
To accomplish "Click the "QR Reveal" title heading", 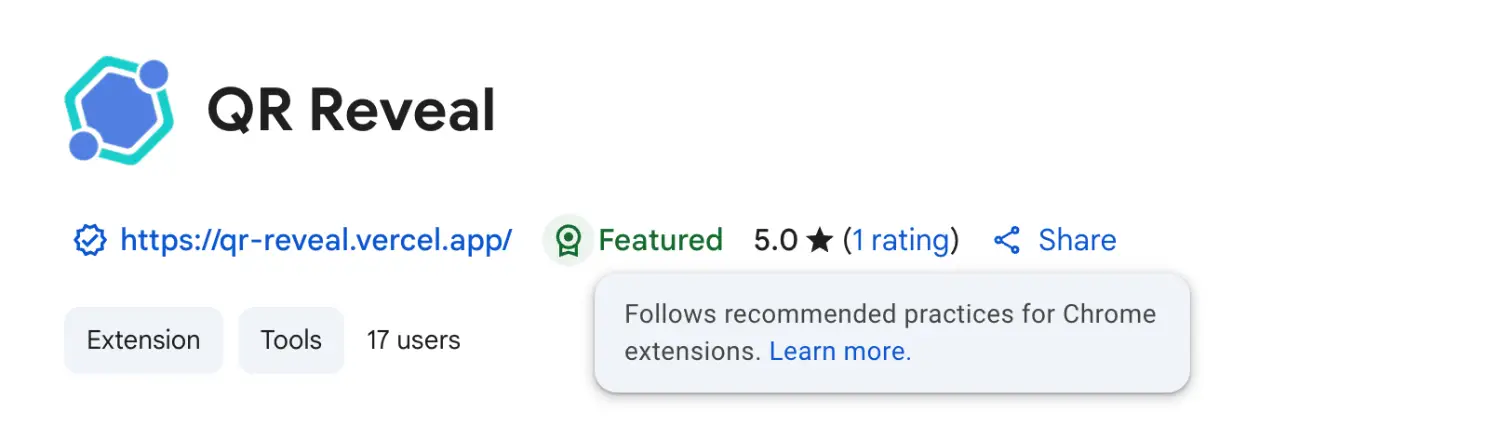I will [351, 110].
